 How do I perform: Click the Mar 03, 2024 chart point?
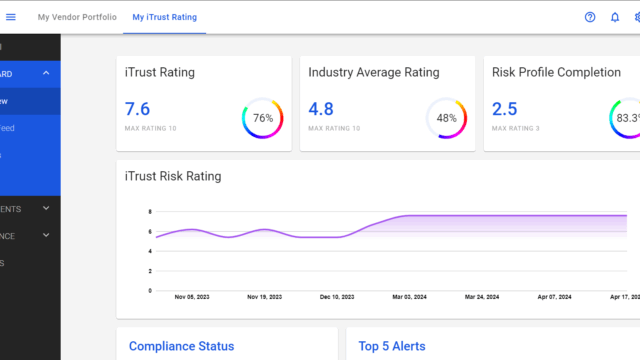tap(409, 216)
